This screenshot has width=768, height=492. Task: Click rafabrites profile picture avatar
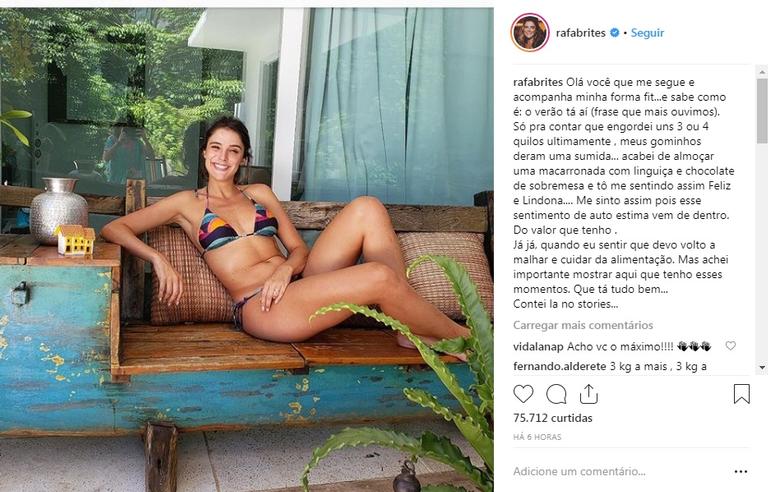(x=529, y=33)
